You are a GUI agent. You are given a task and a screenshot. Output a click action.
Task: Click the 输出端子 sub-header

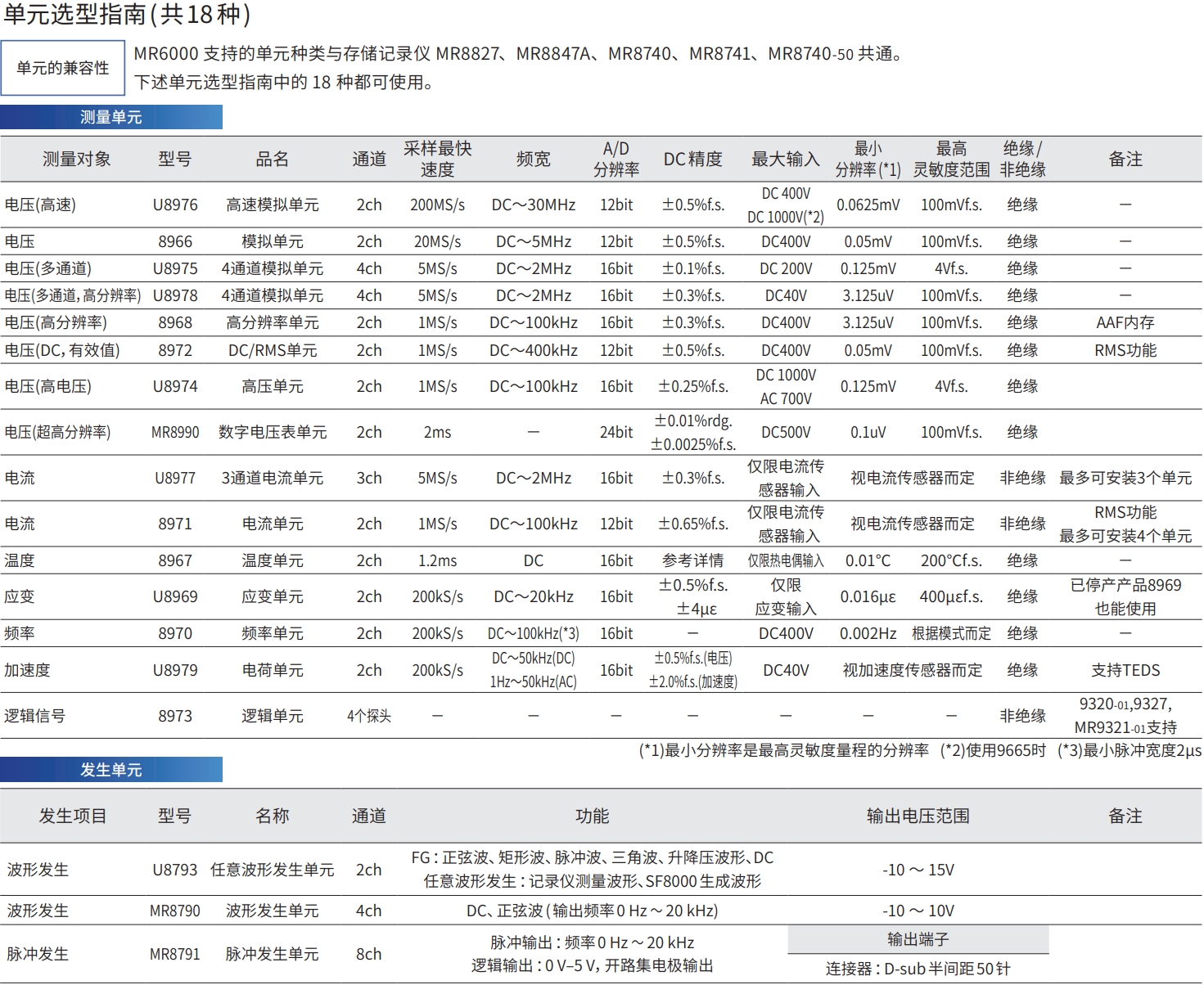(x=918, y=940)
